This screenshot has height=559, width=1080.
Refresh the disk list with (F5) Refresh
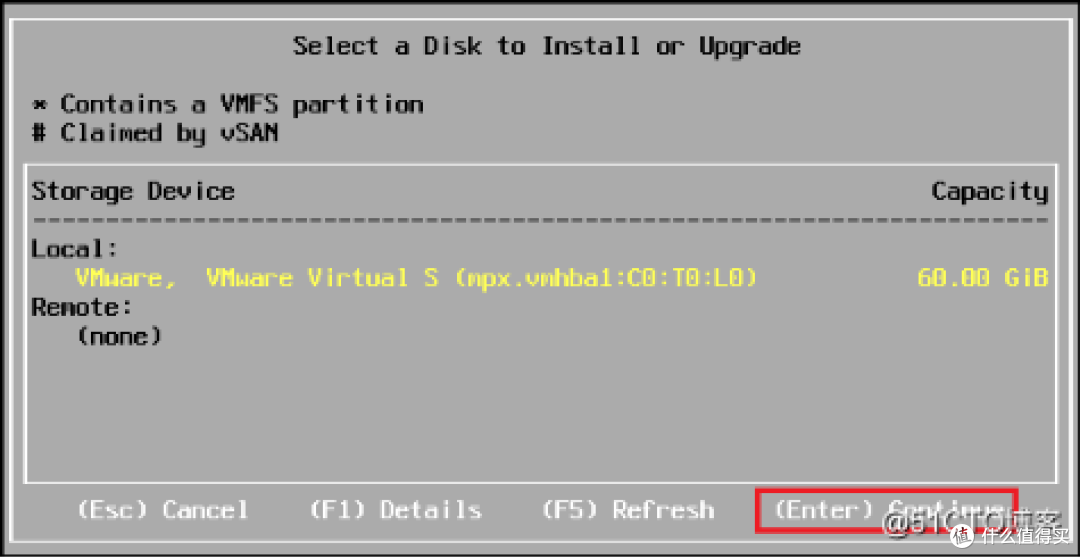[628, 510]
